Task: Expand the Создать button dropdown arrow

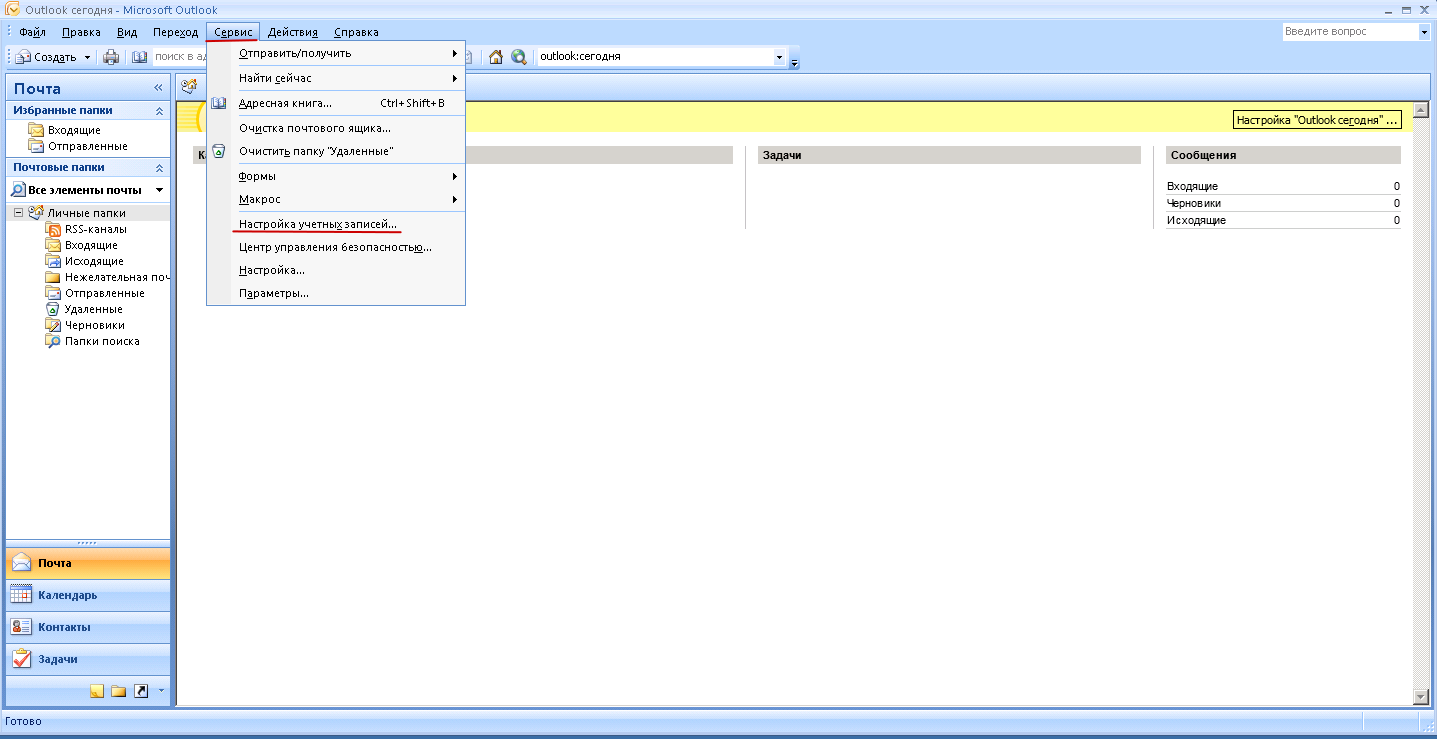Action: point(87,57)
